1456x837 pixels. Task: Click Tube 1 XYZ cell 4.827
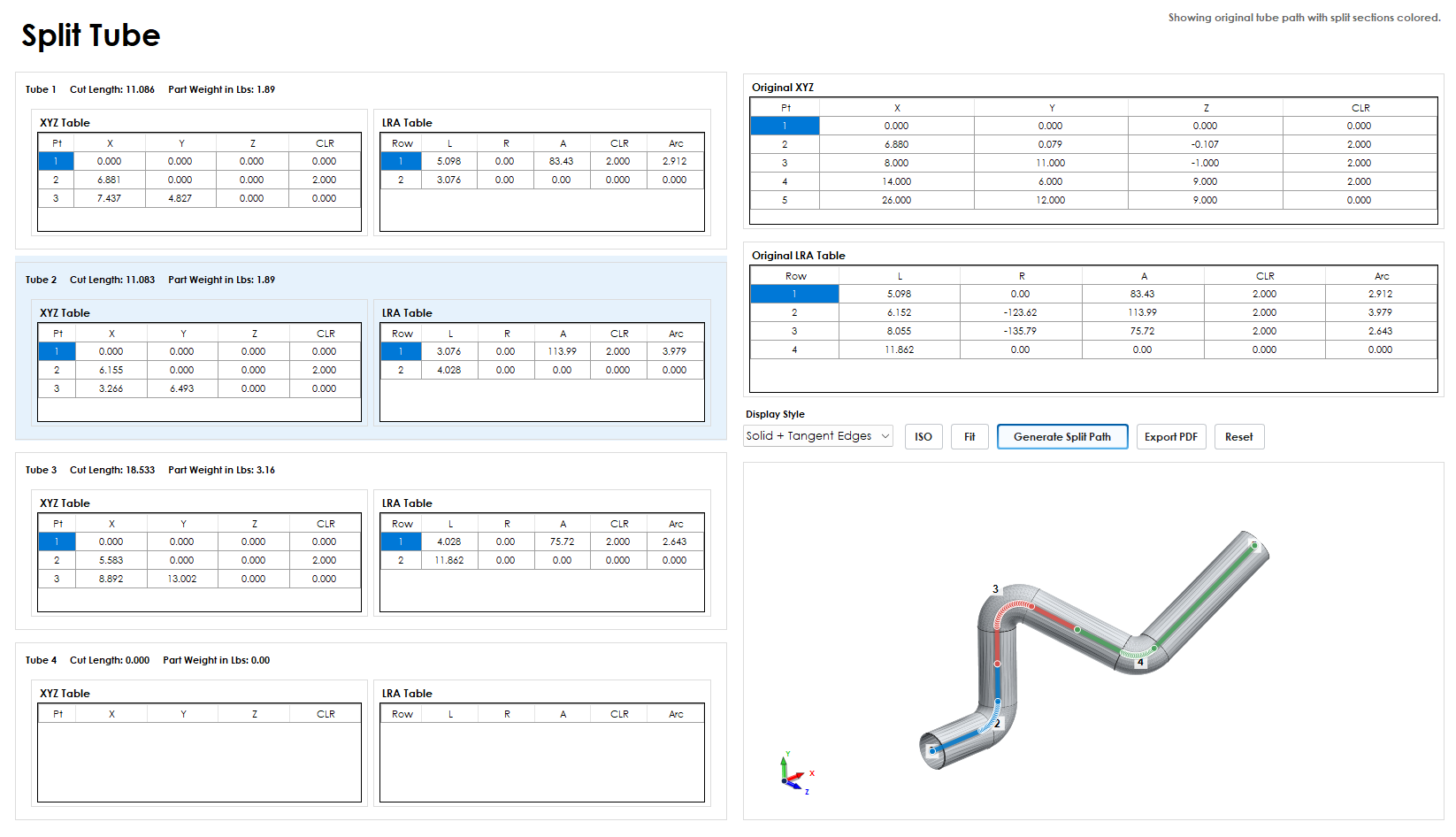180,198
